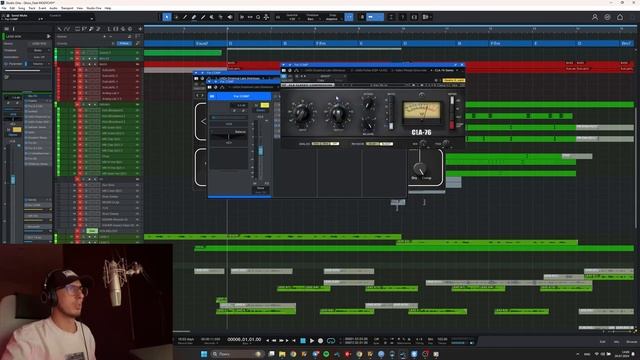Open the Edit menu

tap(12, 8)
